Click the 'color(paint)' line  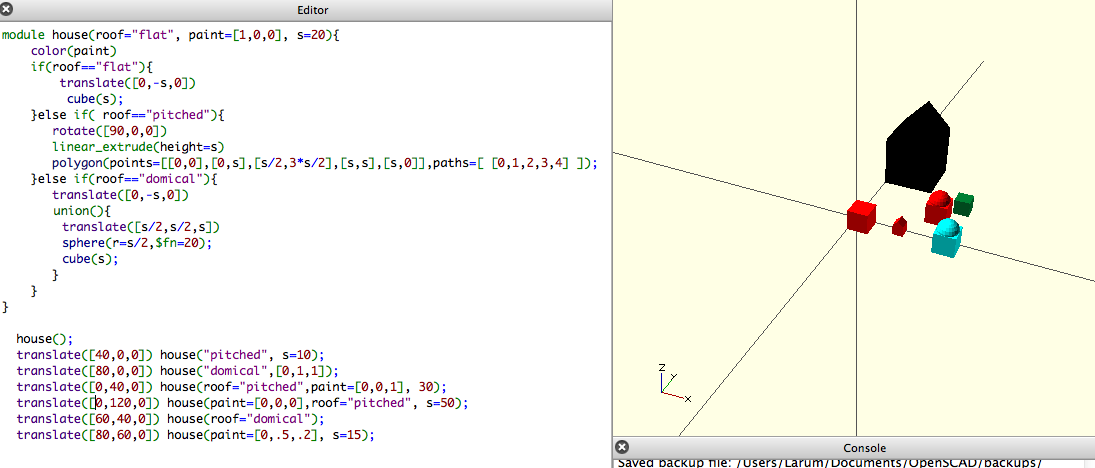click(73, 50)
